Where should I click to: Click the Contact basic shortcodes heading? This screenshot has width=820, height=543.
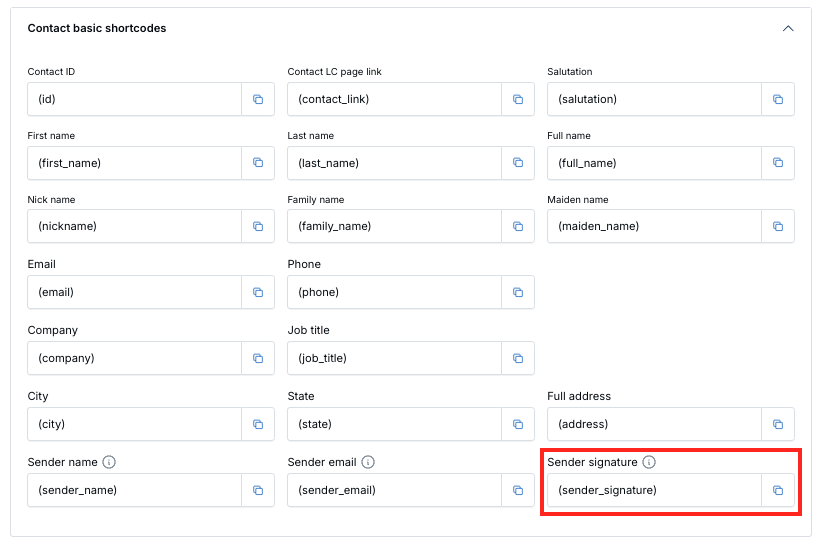pos(97,29)
